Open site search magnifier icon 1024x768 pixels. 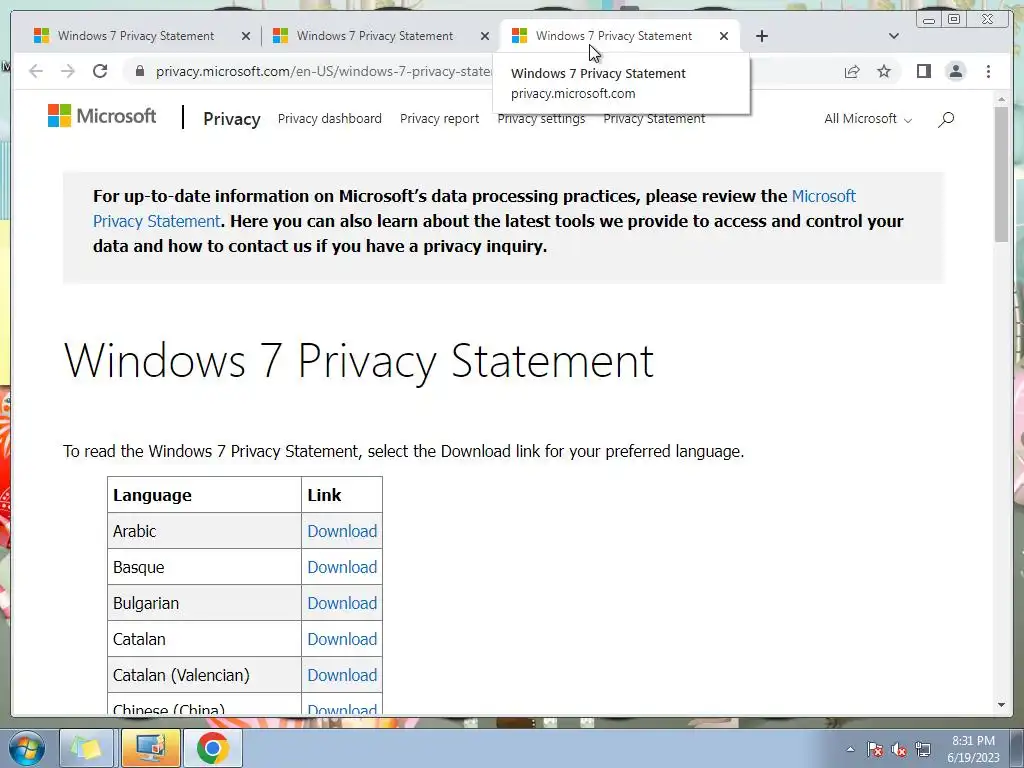tap(946, 119)
